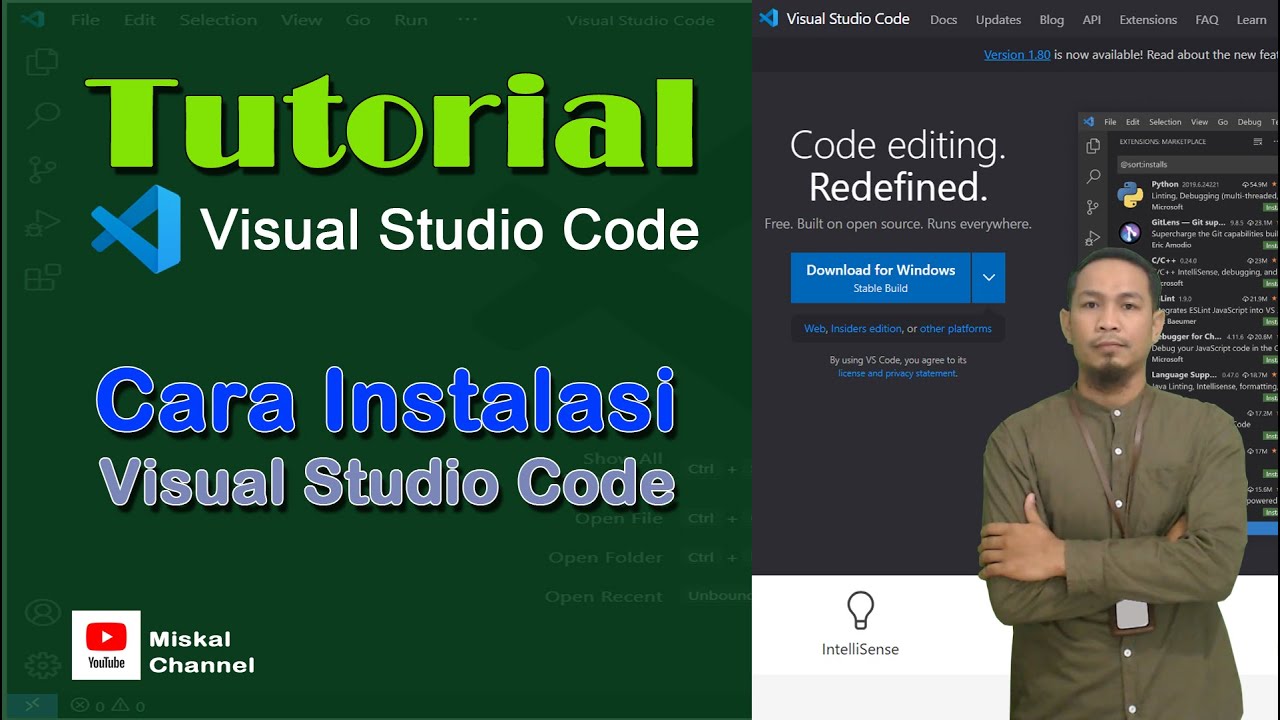Open the Edit menu in faded VS Code window
1280x720 pixels.
coord(141,20)
